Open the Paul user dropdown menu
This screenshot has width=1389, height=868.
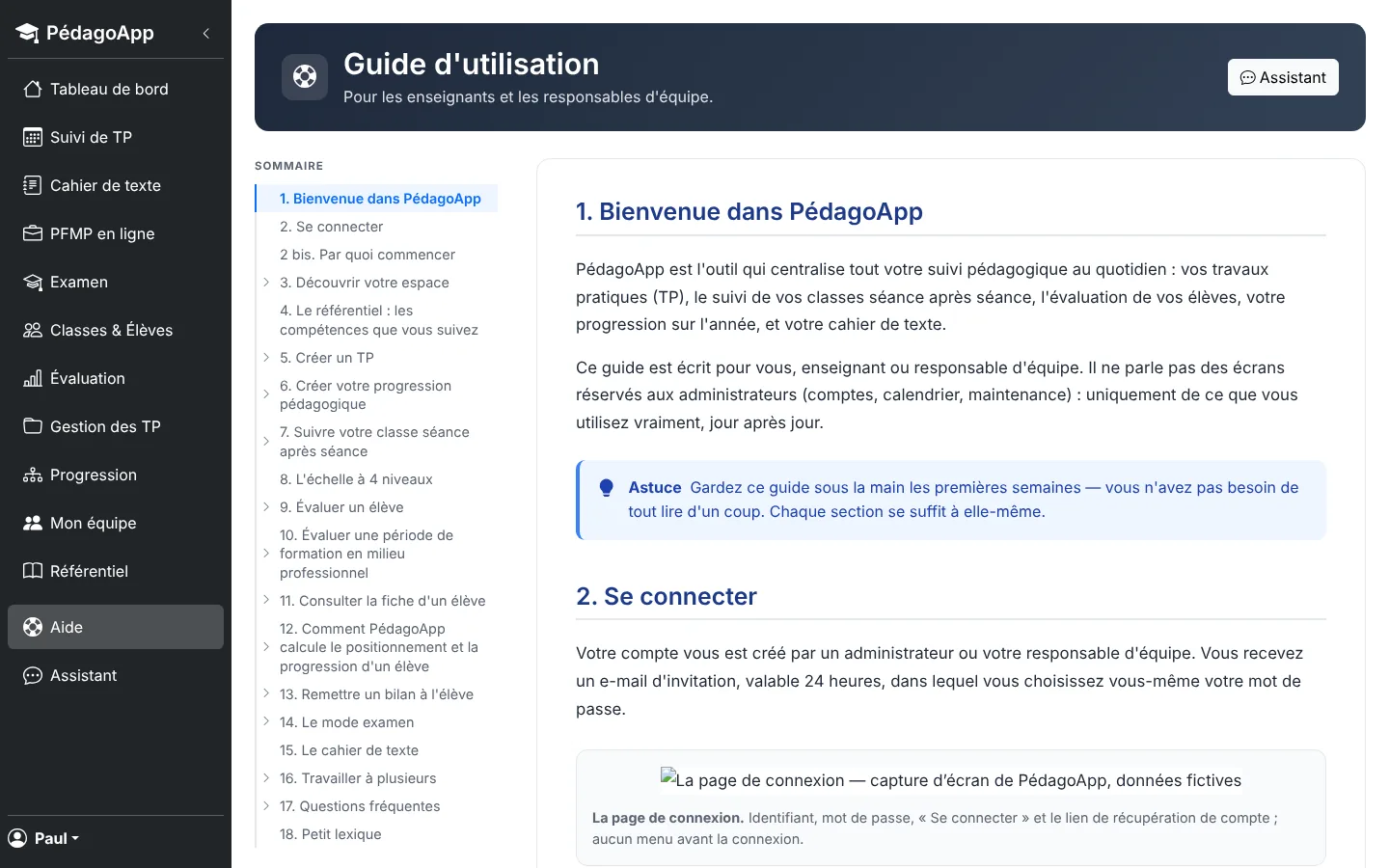[43, 838]
